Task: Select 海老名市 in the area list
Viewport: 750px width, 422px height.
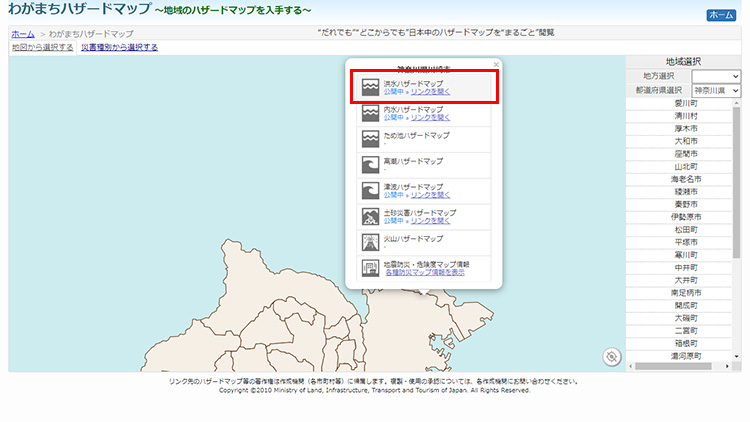Action: pyautogui.click(x=686, y=179)
